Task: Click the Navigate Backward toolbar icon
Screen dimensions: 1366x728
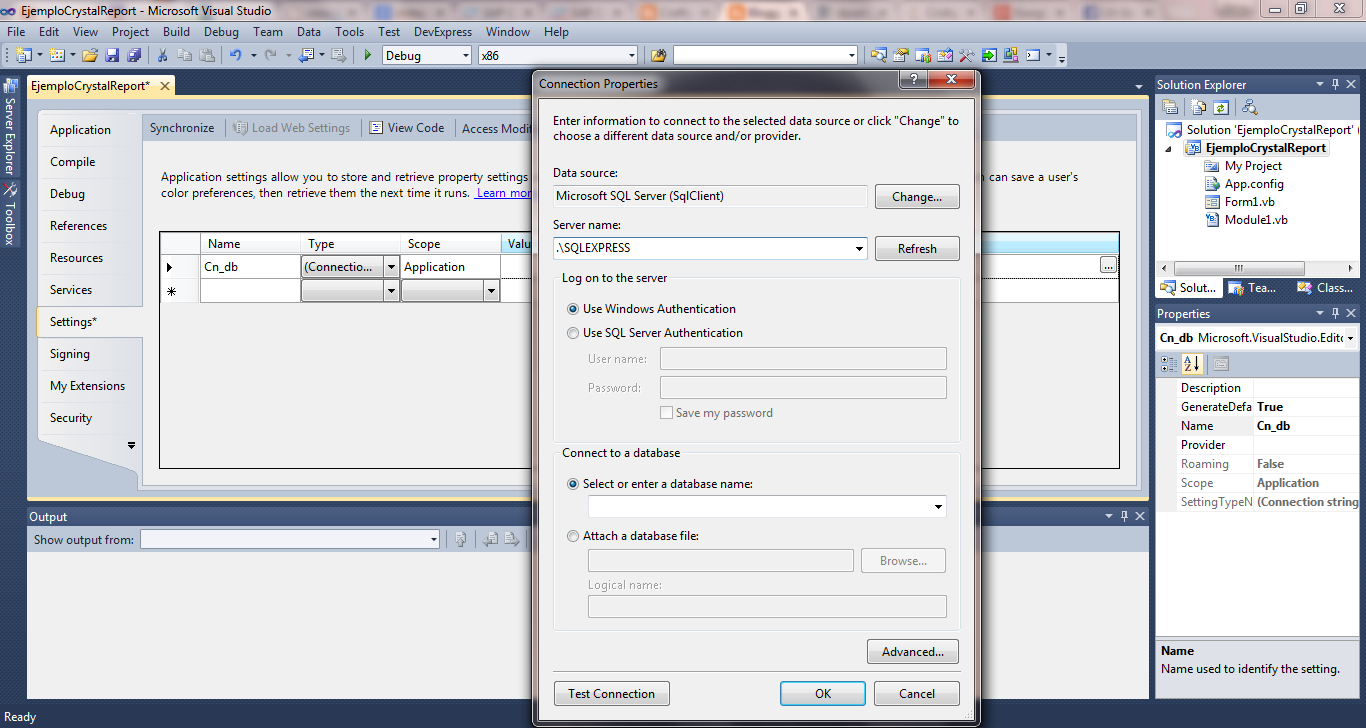Action: coord(305,55)
